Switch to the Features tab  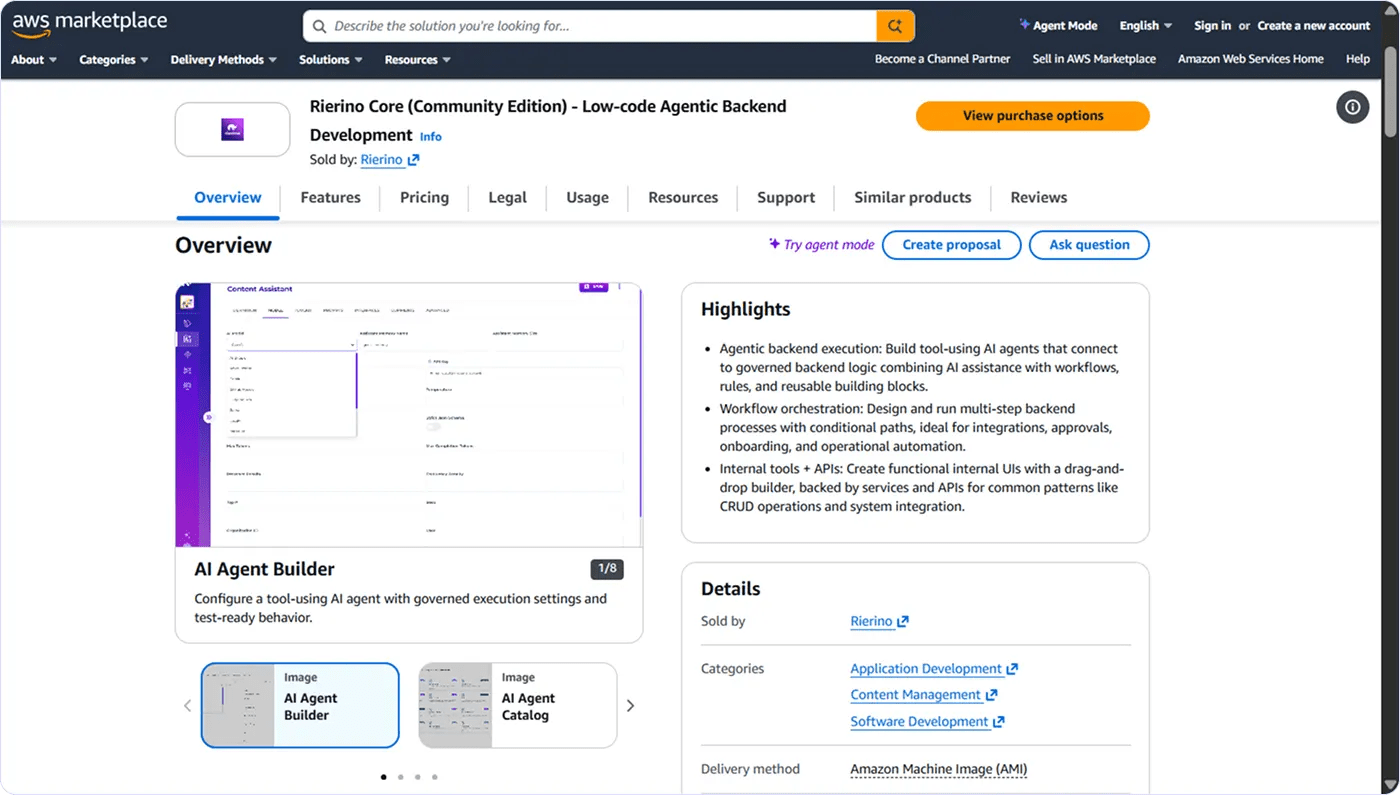330,198
